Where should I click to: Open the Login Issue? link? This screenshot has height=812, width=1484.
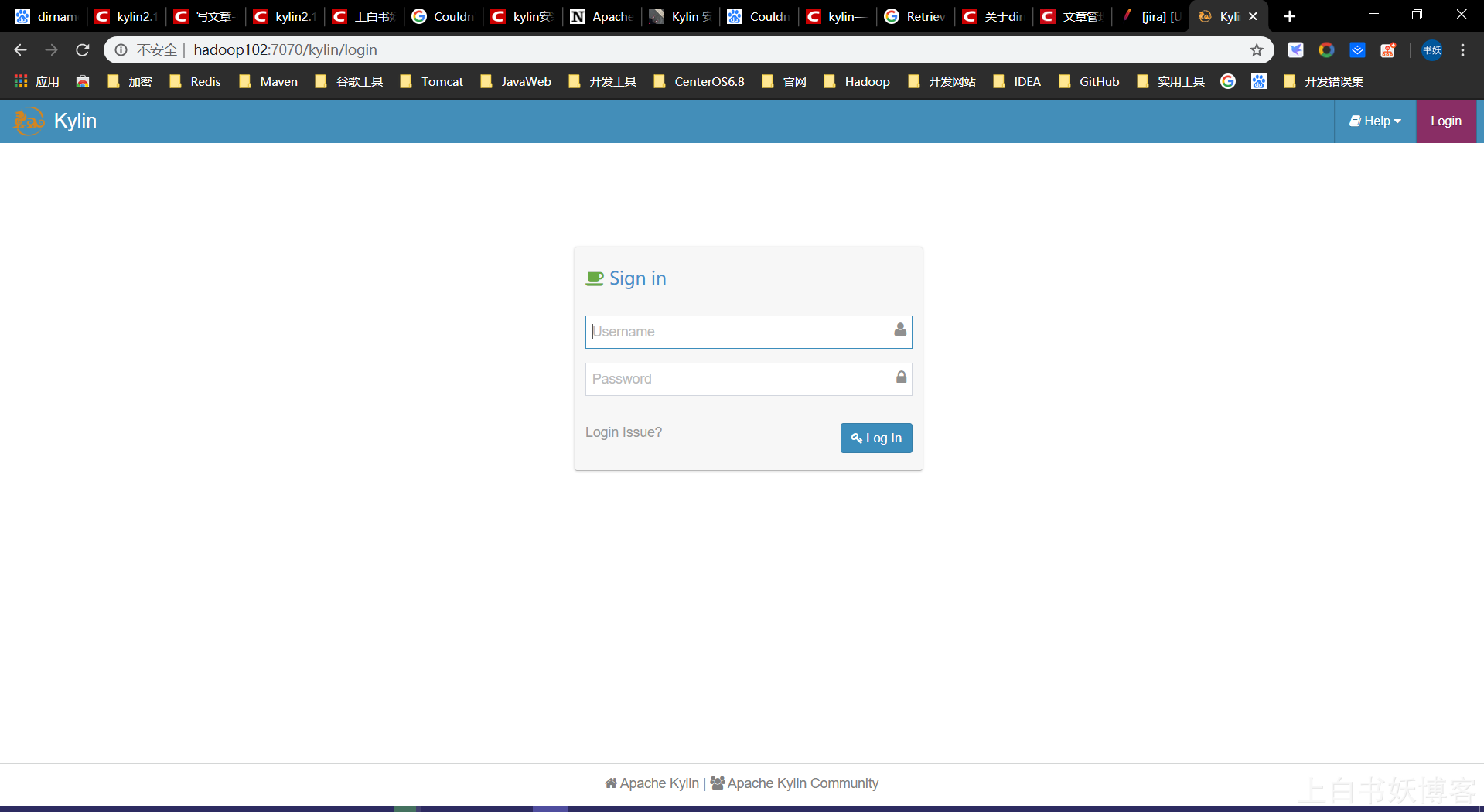pos(623,432)
